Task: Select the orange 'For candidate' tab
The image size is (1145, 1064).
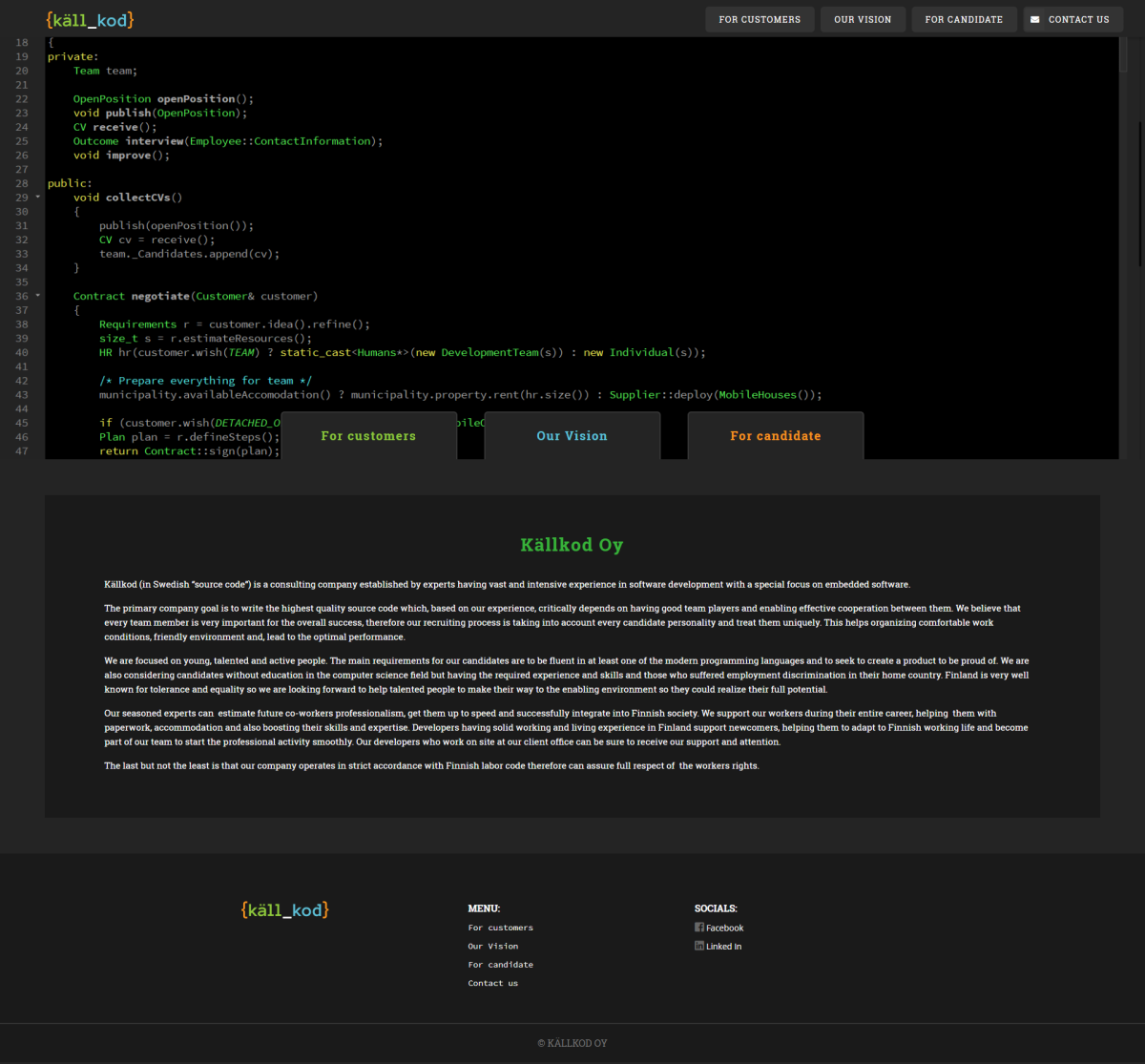Action: tap(776, 436)
